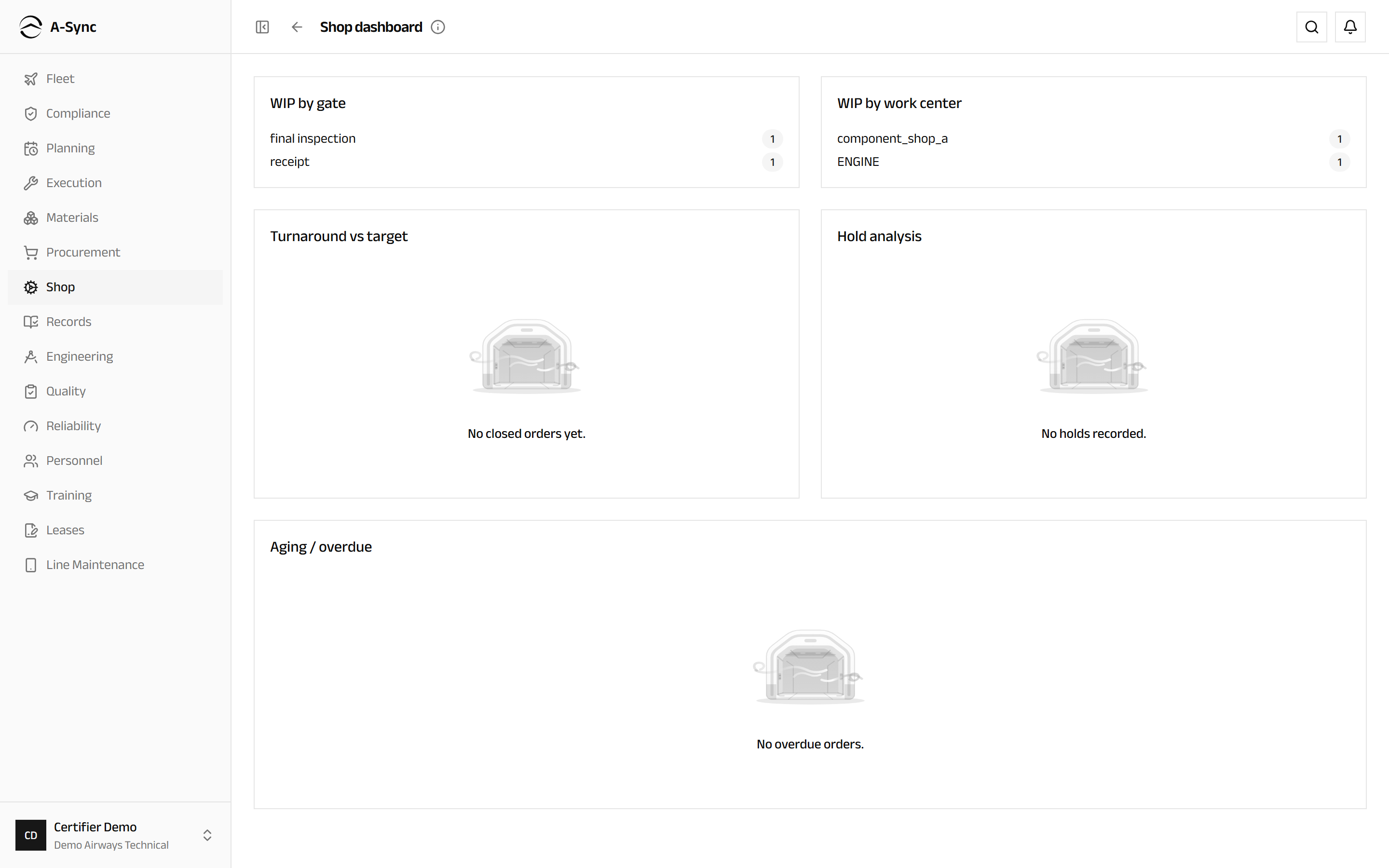Click the Procurement cart icon
The width and height of the screenshot is (1389, 868).
click(x=31, y=253)
